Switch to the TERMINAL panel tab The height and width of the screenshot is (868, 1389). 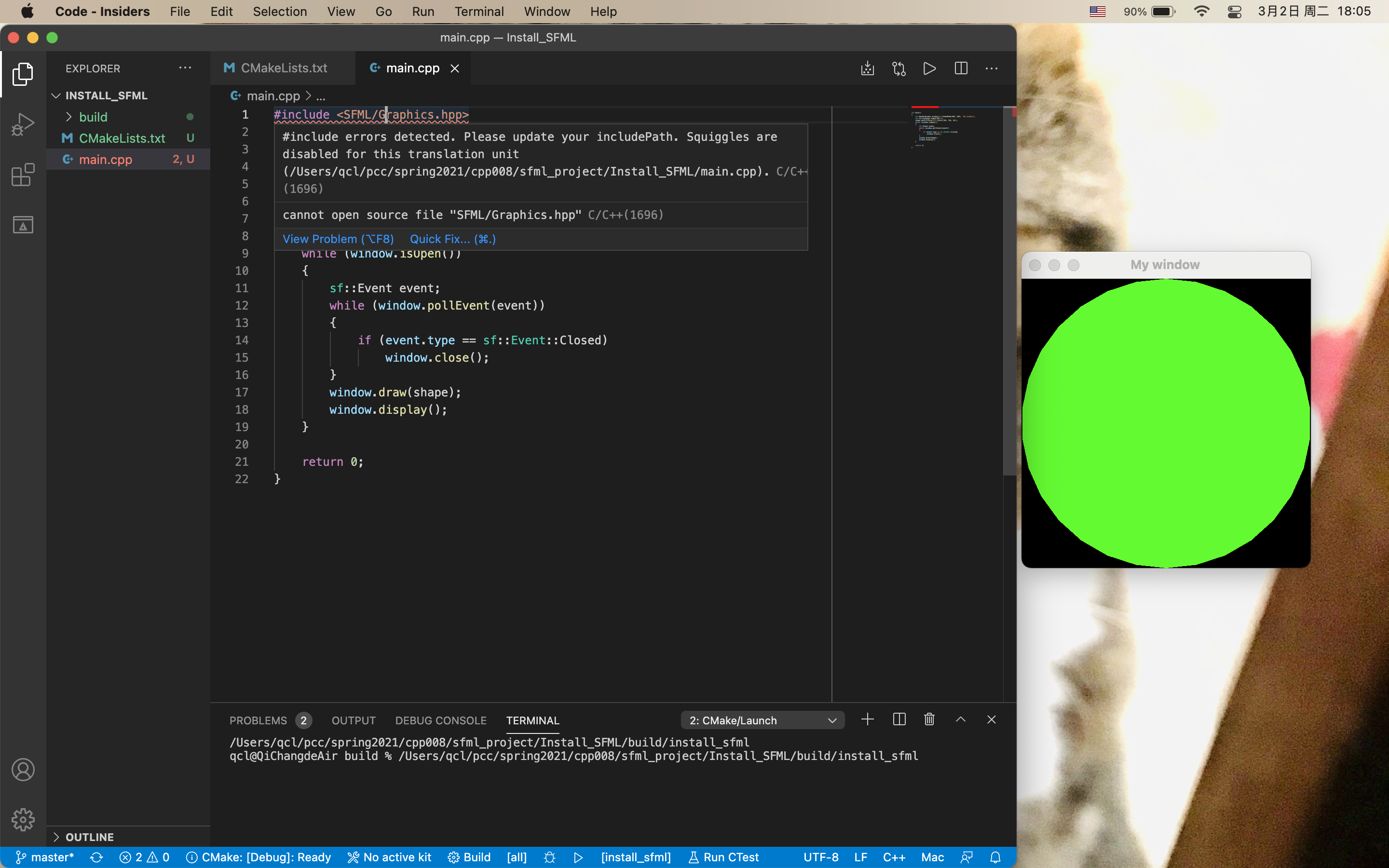[x=532, y=720]
